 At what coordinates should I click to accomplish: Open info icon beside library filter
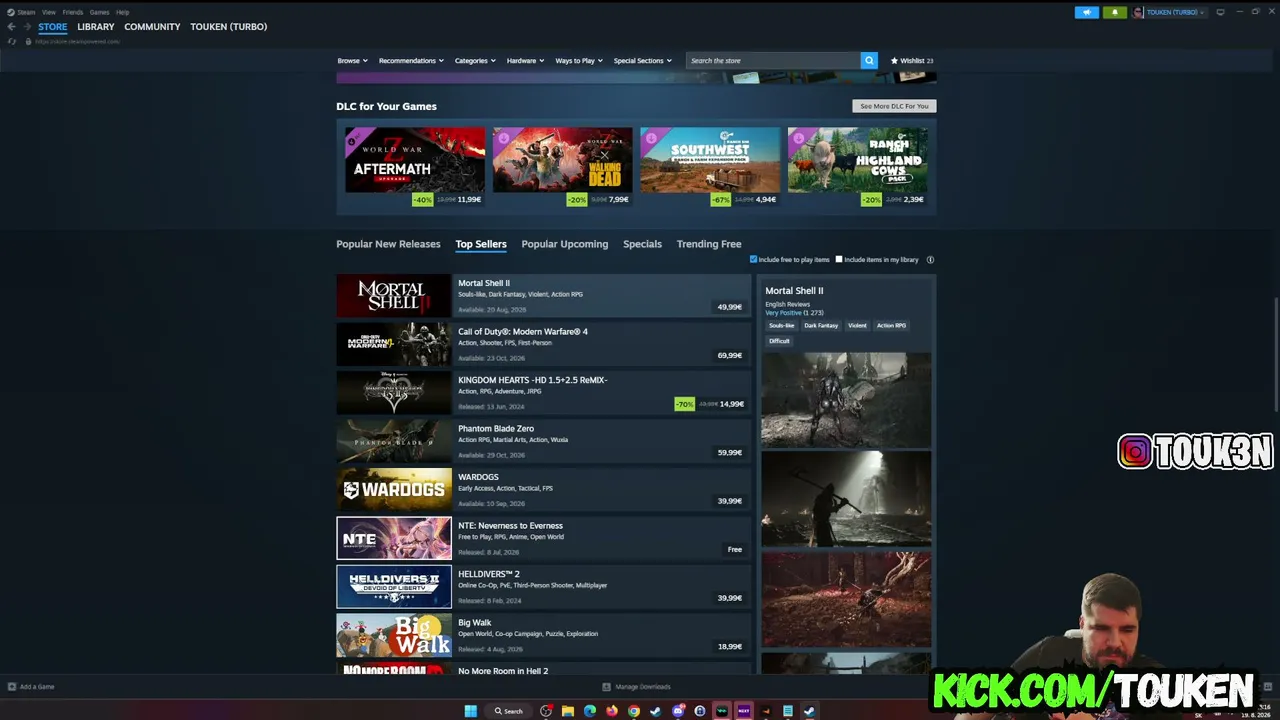[930, 260]
